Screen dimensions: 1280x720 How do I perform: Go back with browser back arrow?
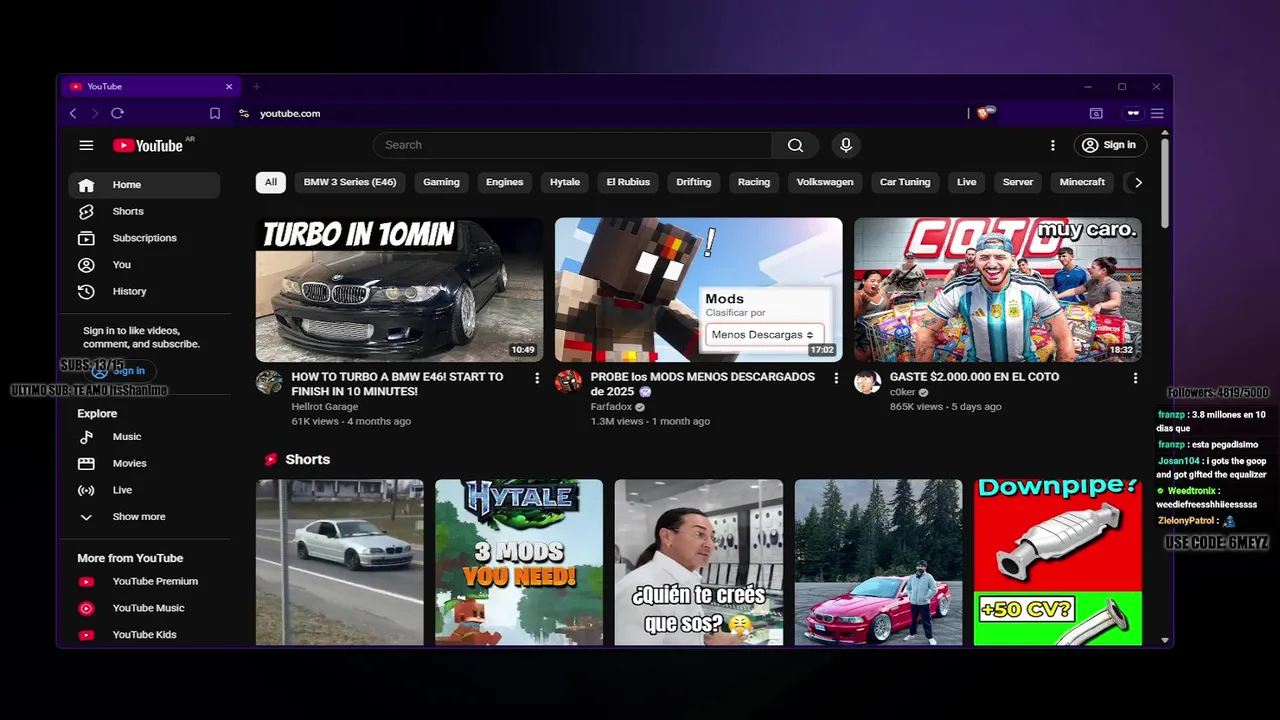coord(73,114)
